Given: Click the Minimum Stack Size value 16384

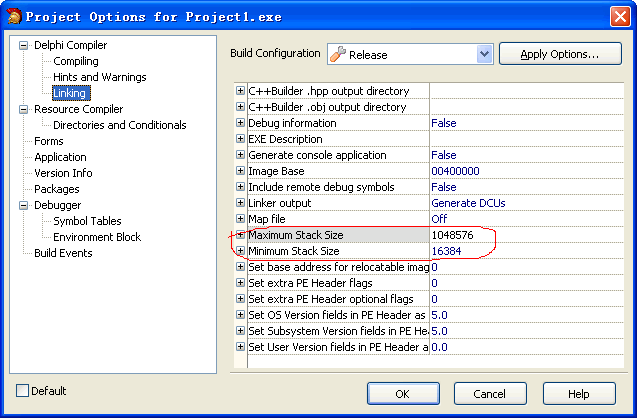Looking at the screenshot, I should (x=446, y=251).
